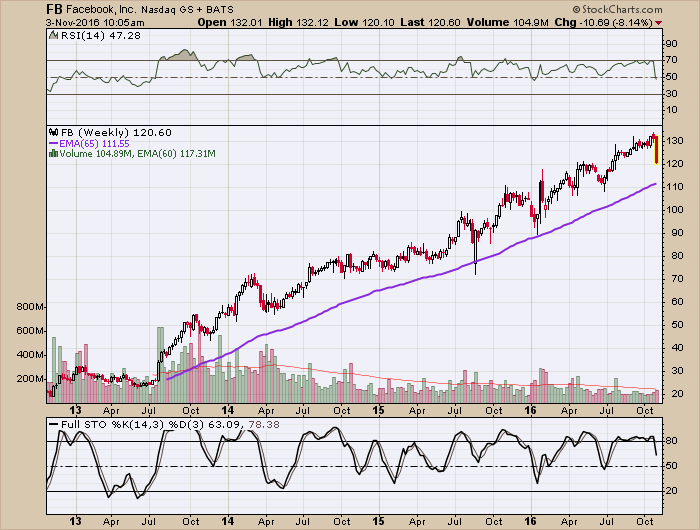The height and width of the screenshot is (530, 700).
Task: Click the purple EMA(65) legend line marker
Action: tap(54, 143)
